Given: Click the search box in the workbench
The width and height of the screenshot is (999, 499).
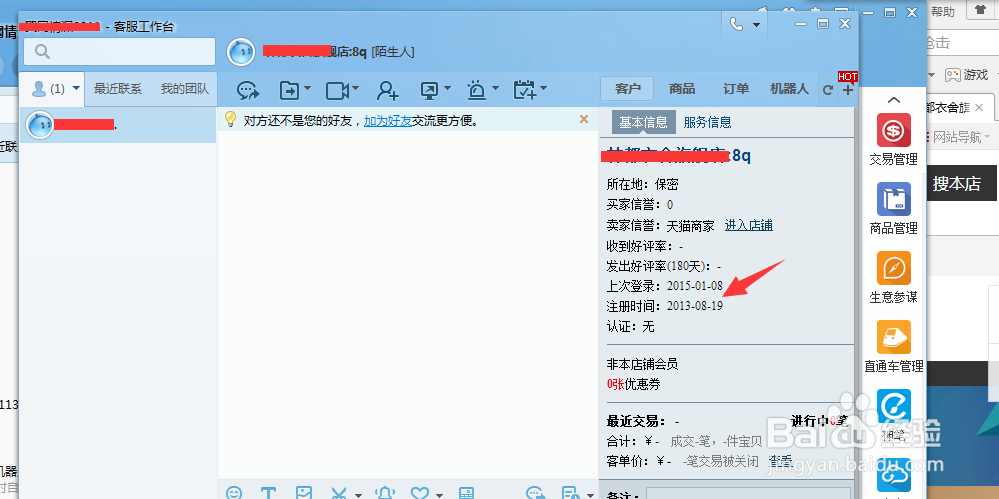Looking at the screenshot, I should tap(120, 51).
